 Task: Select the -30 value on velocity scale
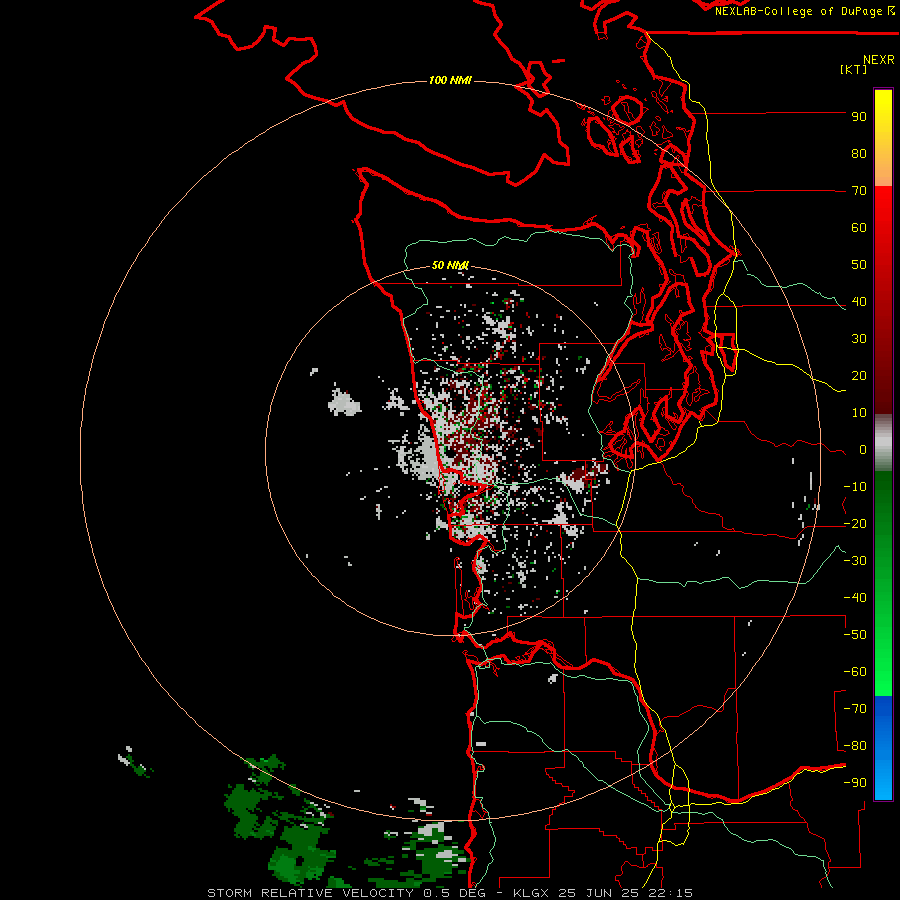click(x=855, y=561)
